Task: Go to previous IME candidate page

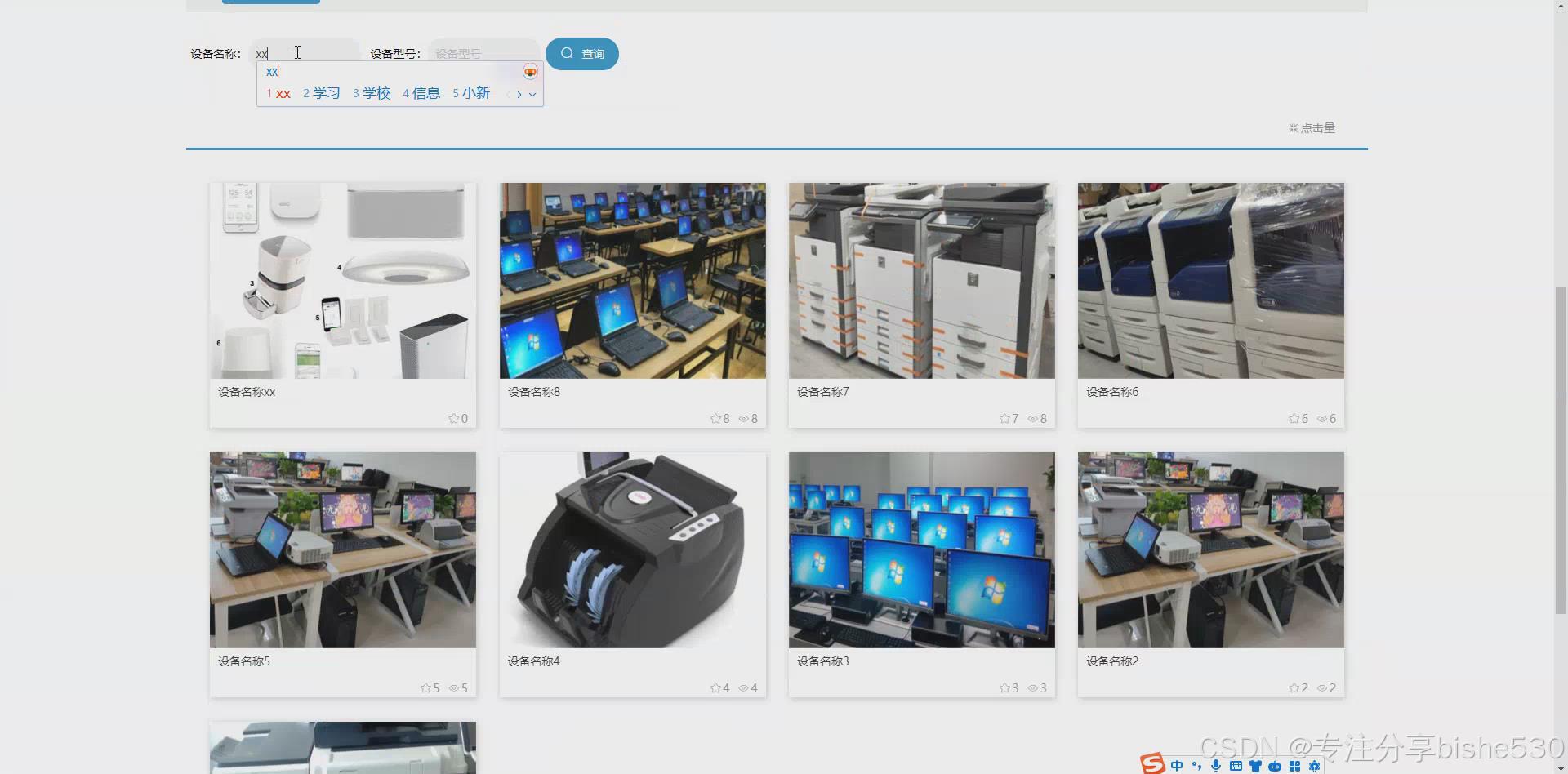Action: point(508,95)
